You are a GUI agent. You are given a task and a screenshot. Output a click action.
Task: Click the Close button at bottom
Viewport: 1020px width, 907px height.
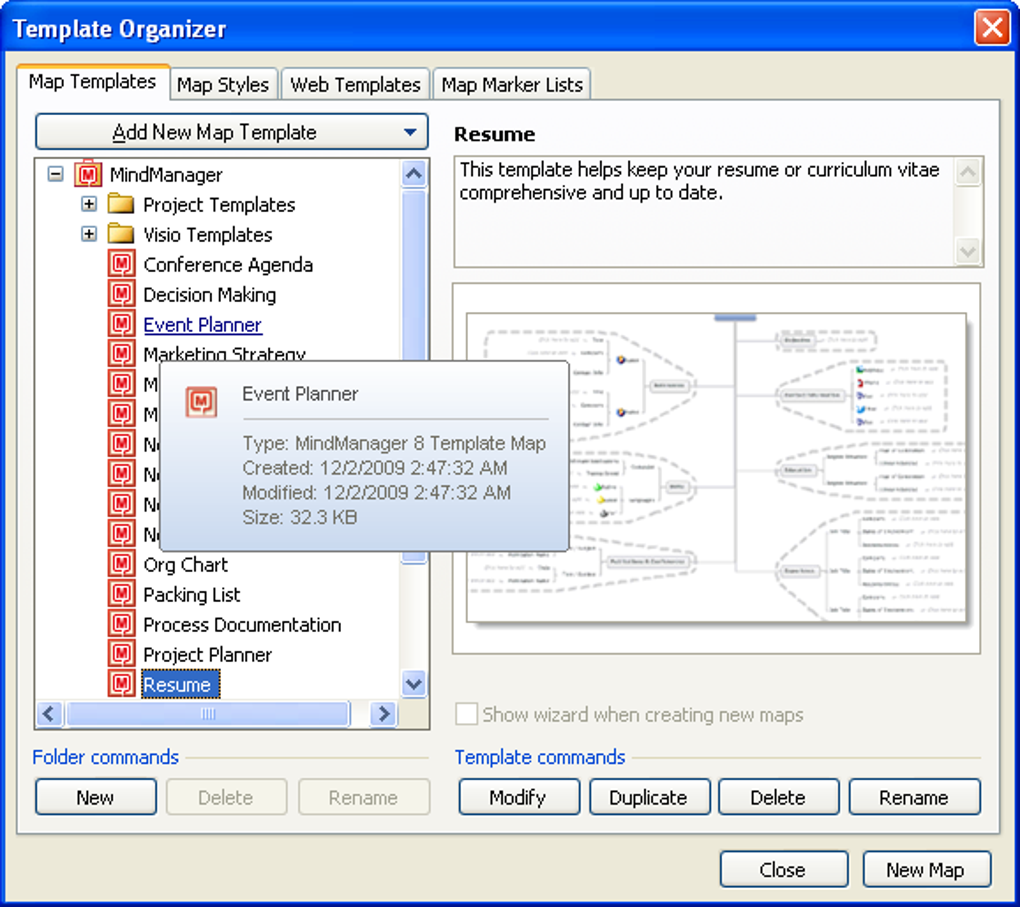point(783,869)
